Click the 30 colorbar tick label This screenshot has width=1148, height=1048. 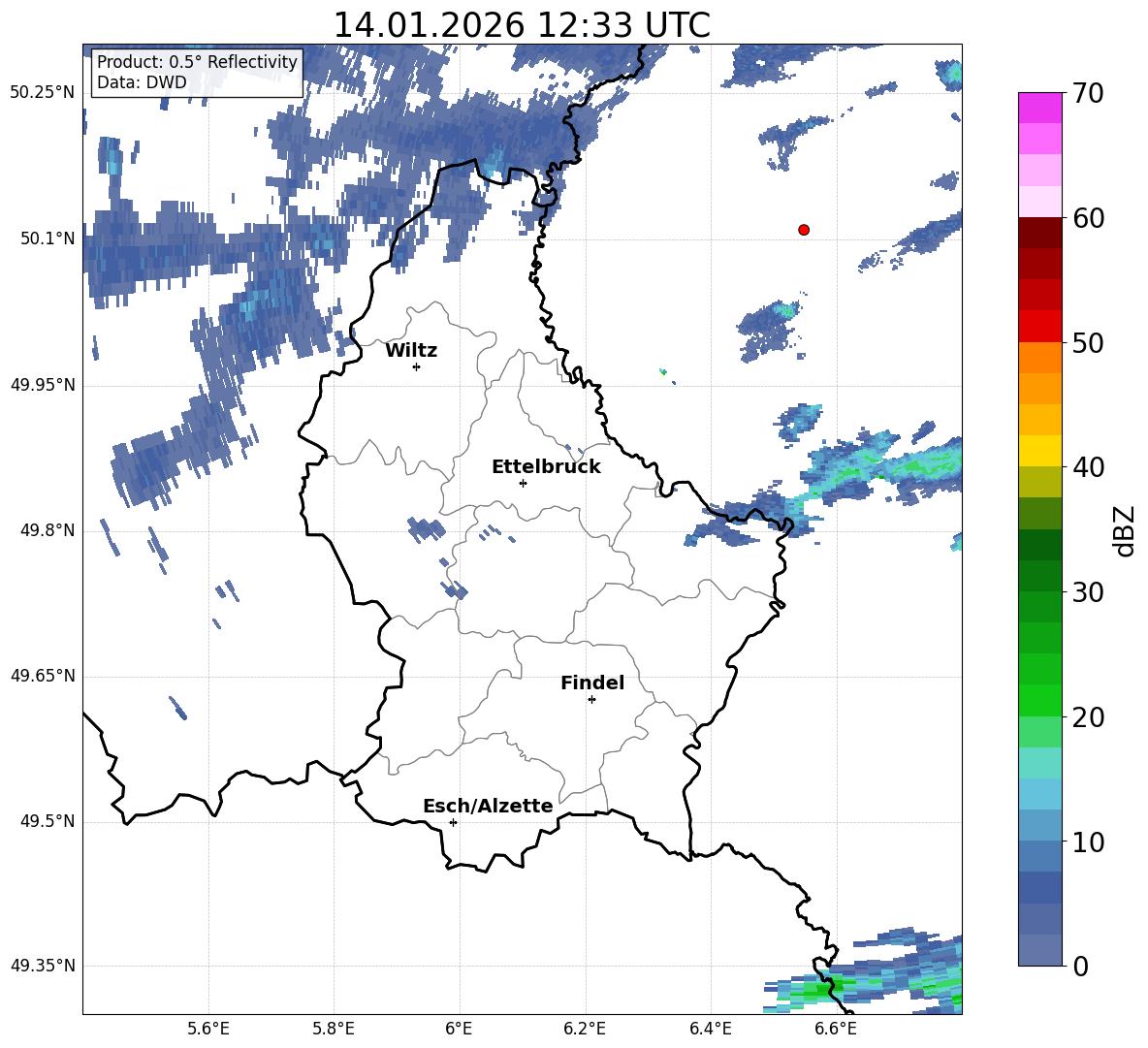(x=1088, y=592)
